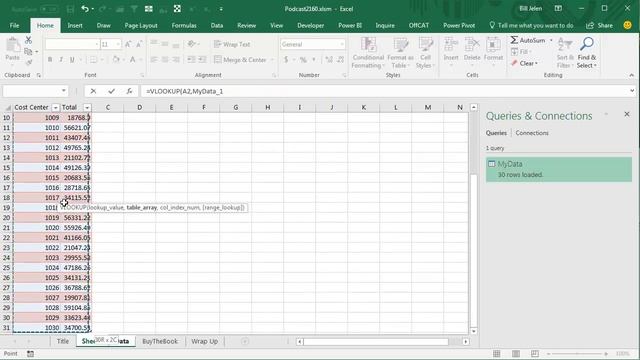This screenshot has height=360, width=640.
Task: Switch to Page Layout tab
Action: (x=141, y=25)
